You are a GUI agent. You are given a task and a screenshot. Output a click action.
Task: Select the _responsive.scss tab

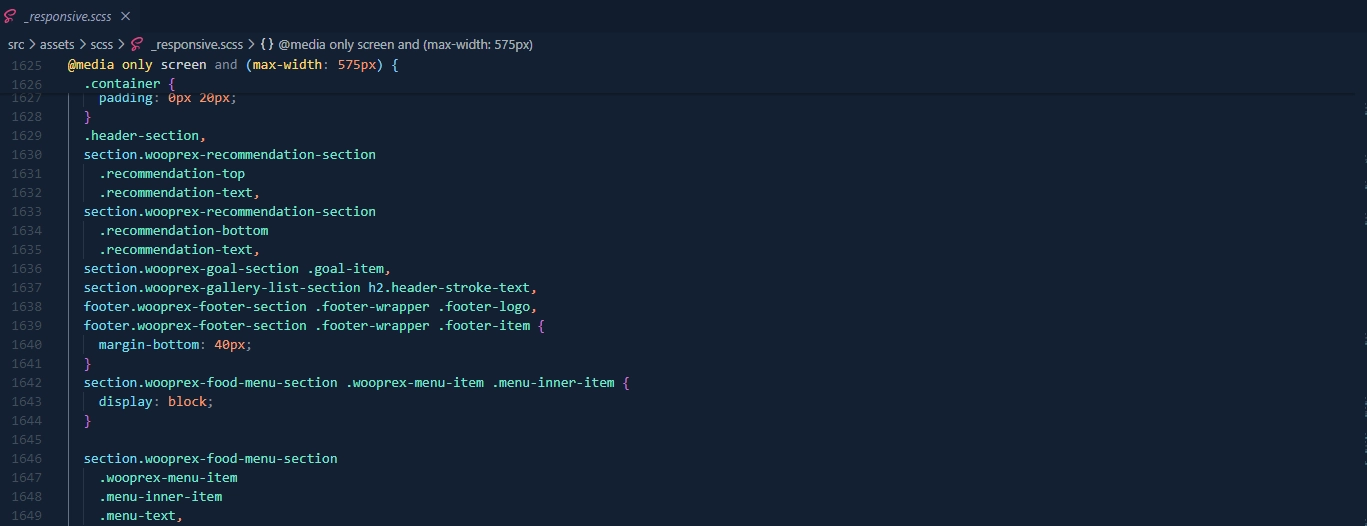tap(68, 17)
